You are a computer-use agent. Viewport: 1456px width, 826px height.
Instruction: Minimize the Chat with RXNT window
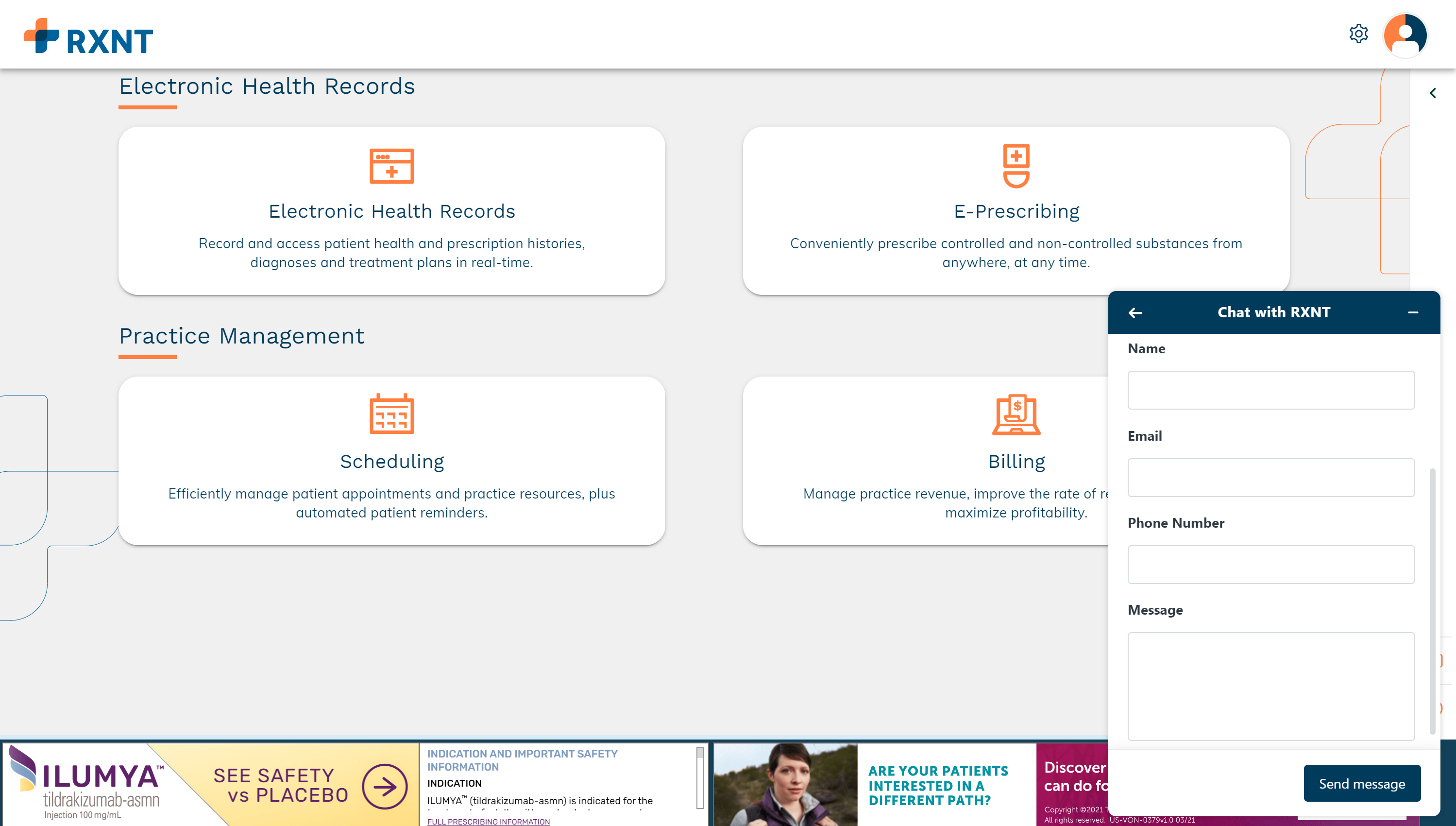click(1413, 312)
